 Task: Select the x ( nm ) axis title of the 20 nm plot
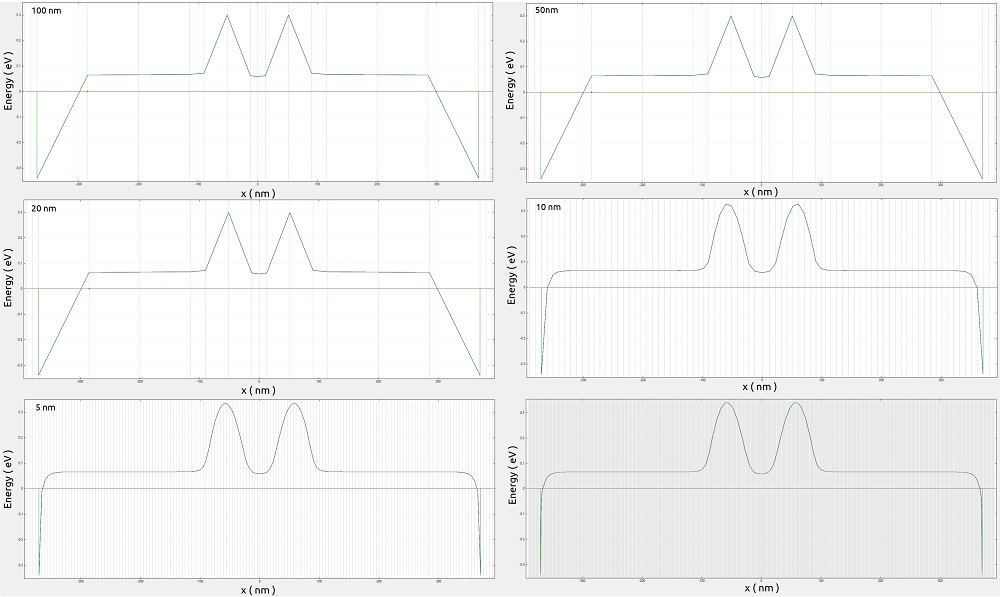[258, 390]
